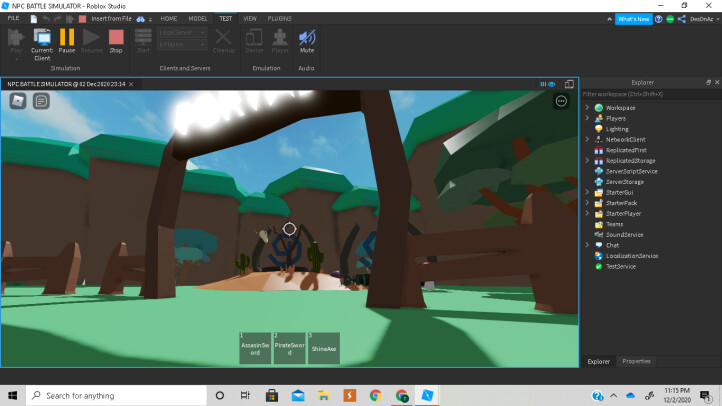Equip the AssasinSword hotbar slot
722x406 pixels.
[x=255, y=348]
